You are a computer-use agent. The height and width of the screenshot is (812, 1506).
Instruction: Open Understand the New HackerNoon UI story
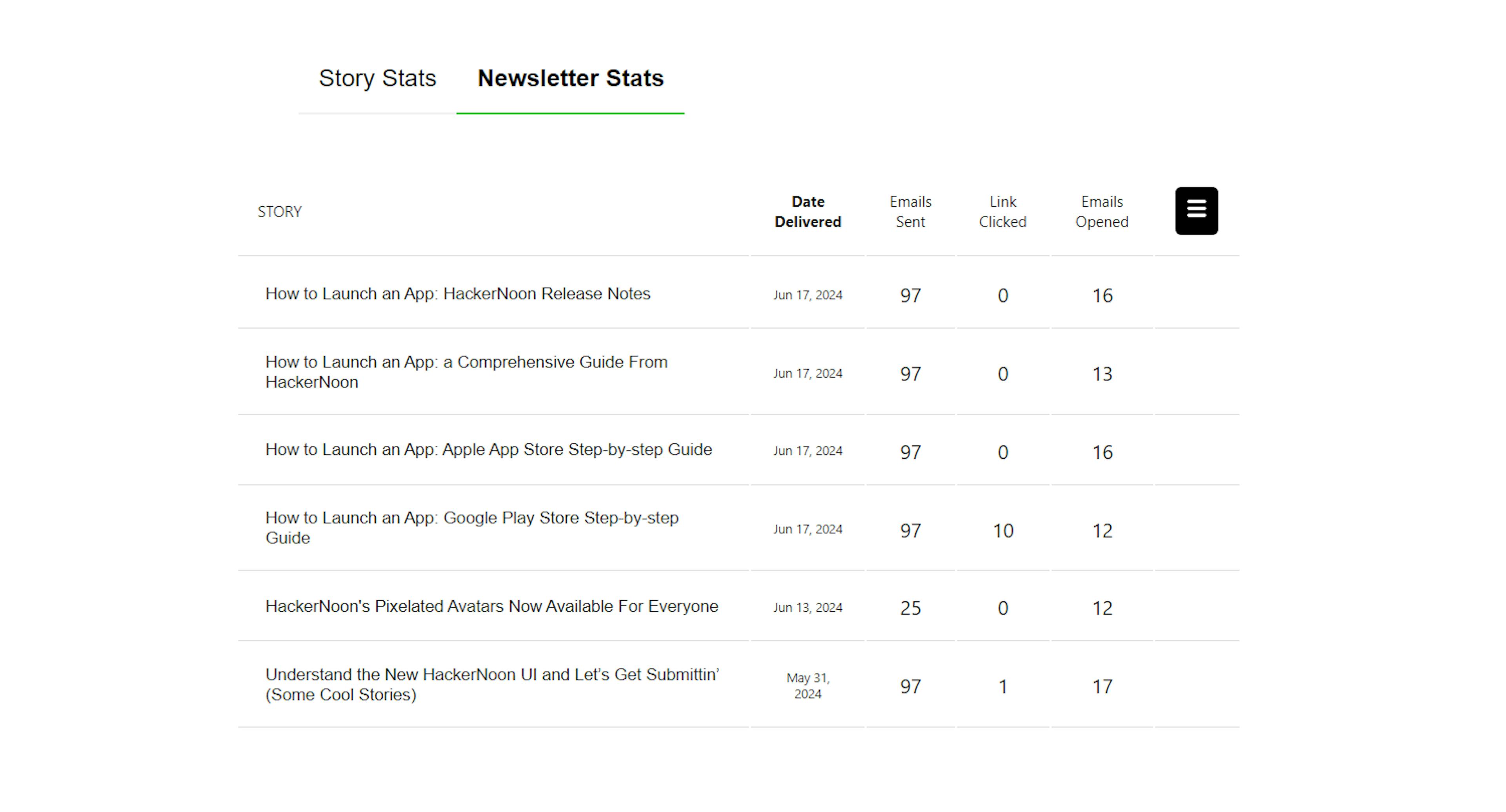pyautogui.click(x=492, y=684)
